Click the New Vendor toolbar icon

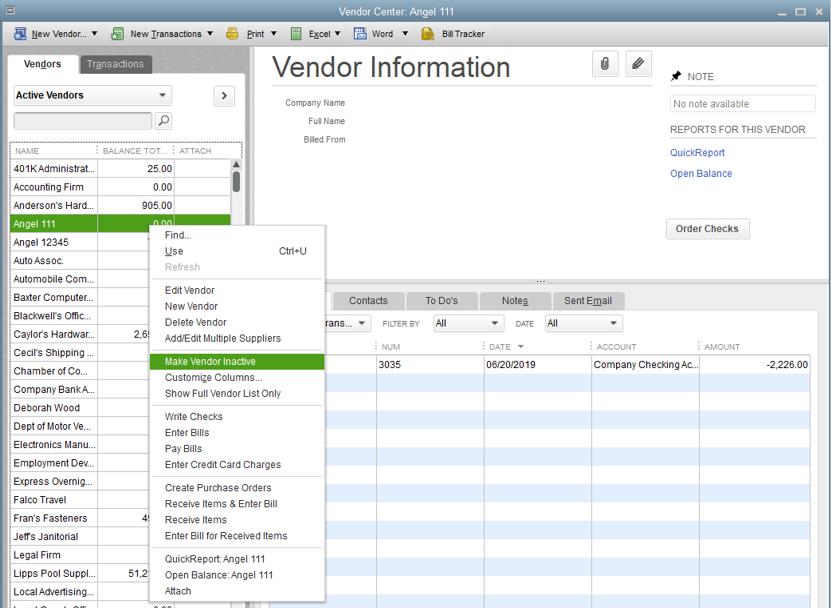coord(19,34)
